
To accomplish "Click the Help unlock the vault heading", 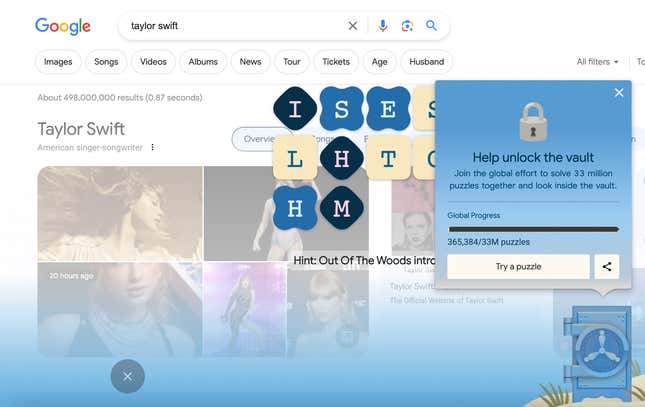I will (533, 157).
